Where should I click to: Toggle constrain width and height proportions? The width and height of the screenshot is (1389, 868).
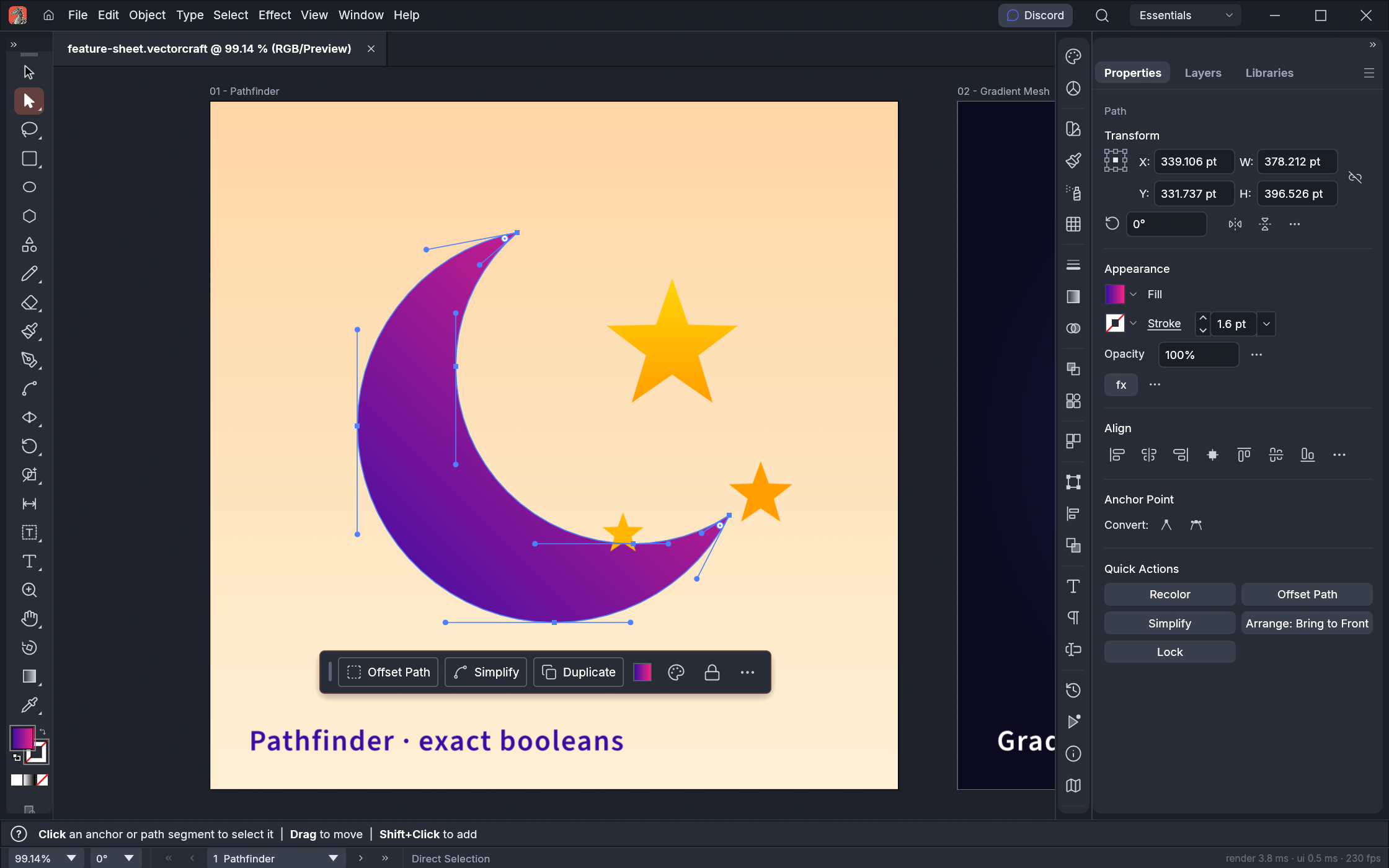pos(1356,178)
